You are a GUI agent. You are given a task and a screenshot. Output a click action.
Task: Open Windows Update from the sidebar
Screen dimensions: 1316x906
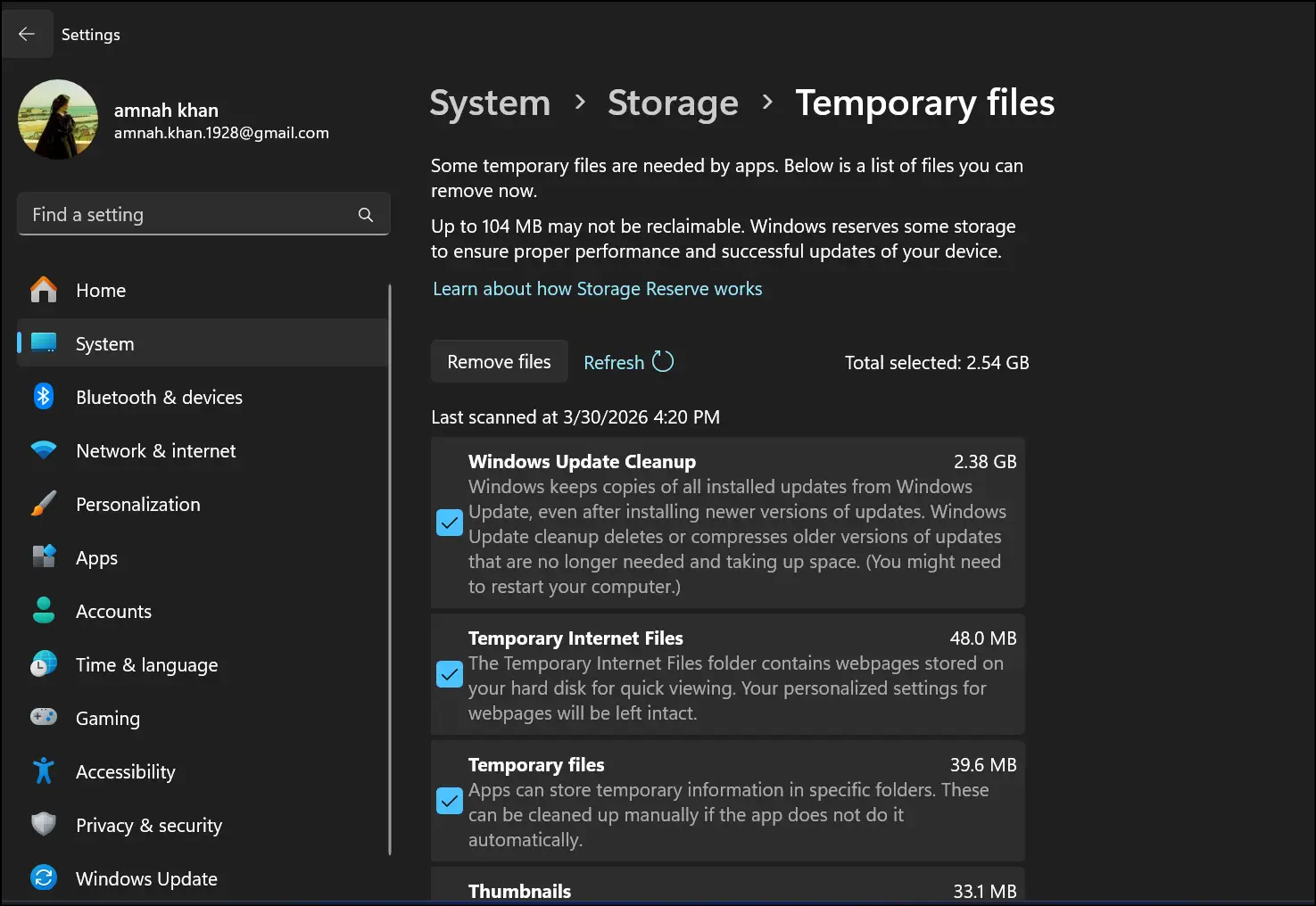[145, 878]
